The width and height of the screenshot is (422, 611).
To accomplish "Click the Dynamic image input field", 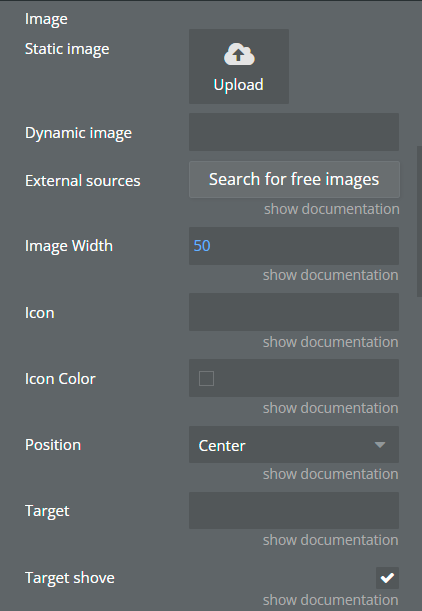I will coord(294,132).
